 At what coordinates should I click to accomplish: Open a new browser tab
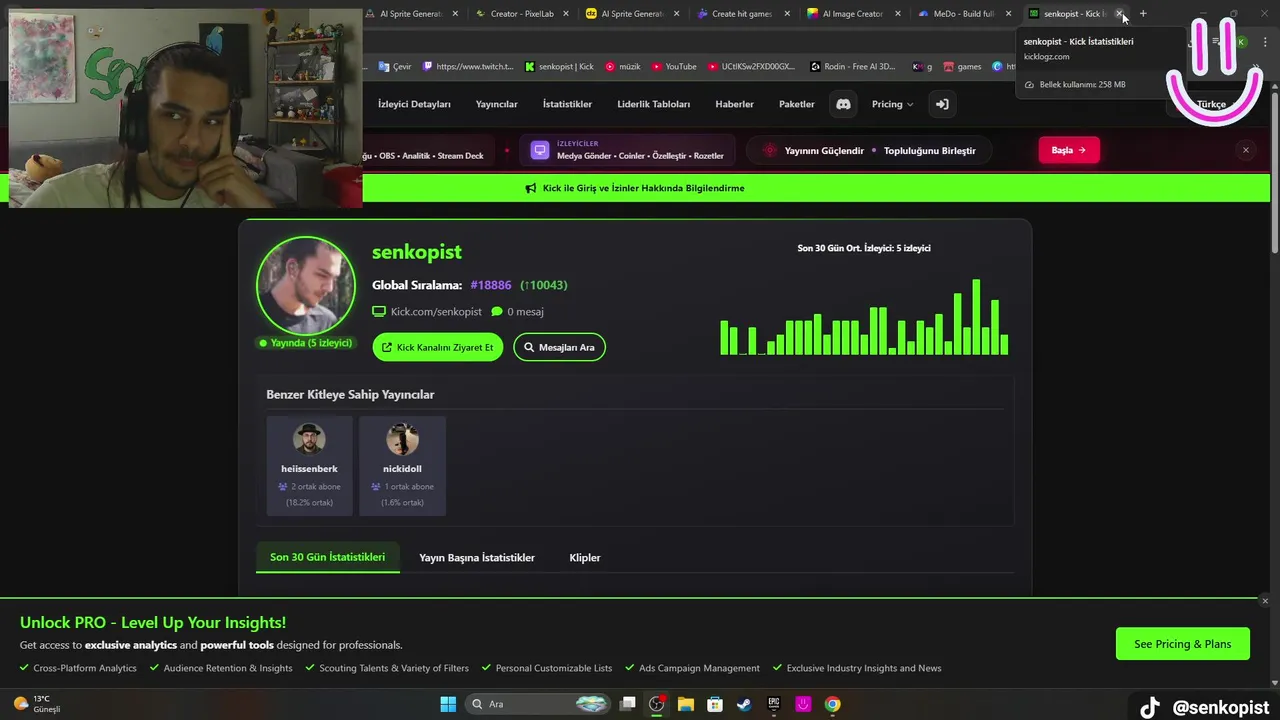pos(1143,14)
